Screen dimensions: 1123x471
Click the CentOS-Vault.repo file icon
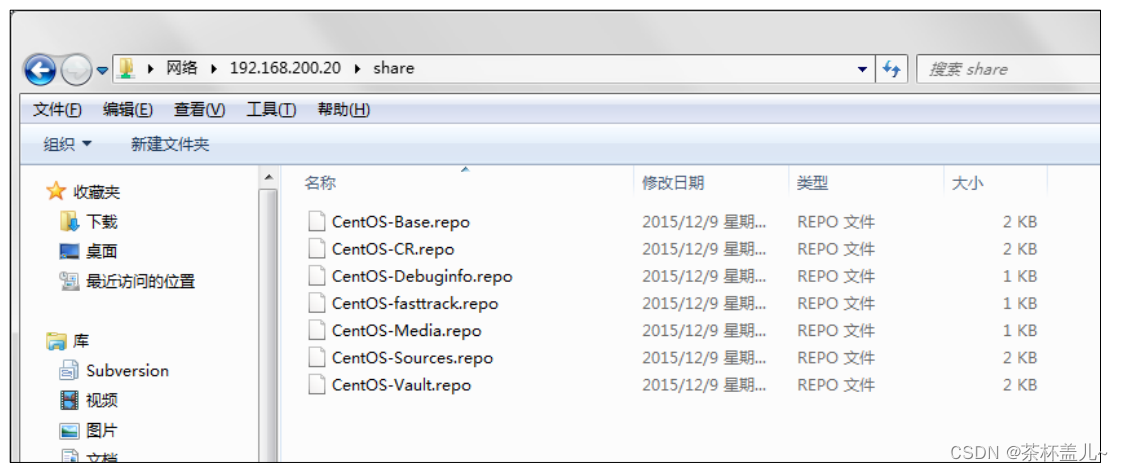pyautogui.click(x=317, y=384)
